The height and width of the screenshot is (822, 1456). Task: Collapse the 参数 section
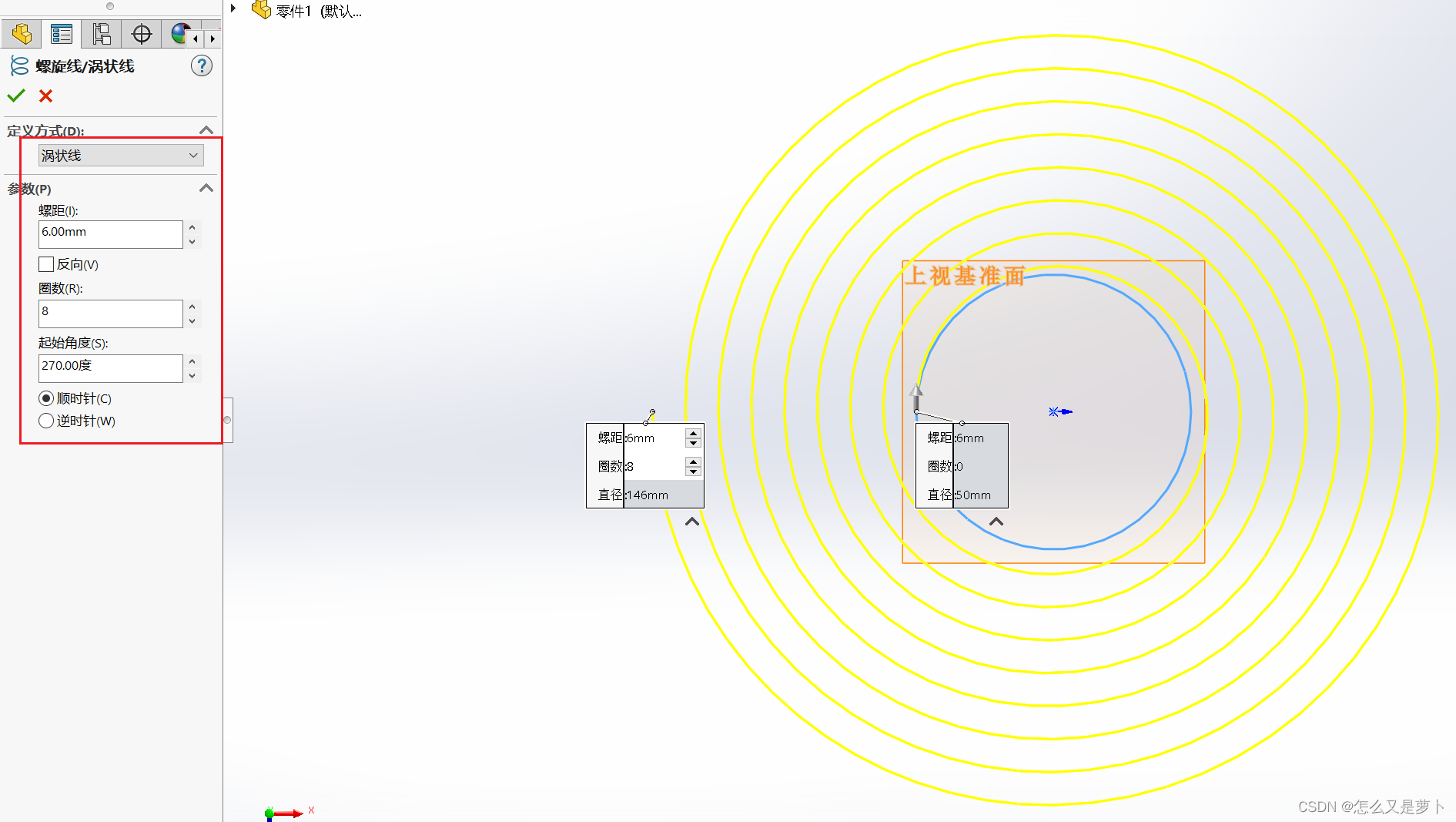point(206,188)
